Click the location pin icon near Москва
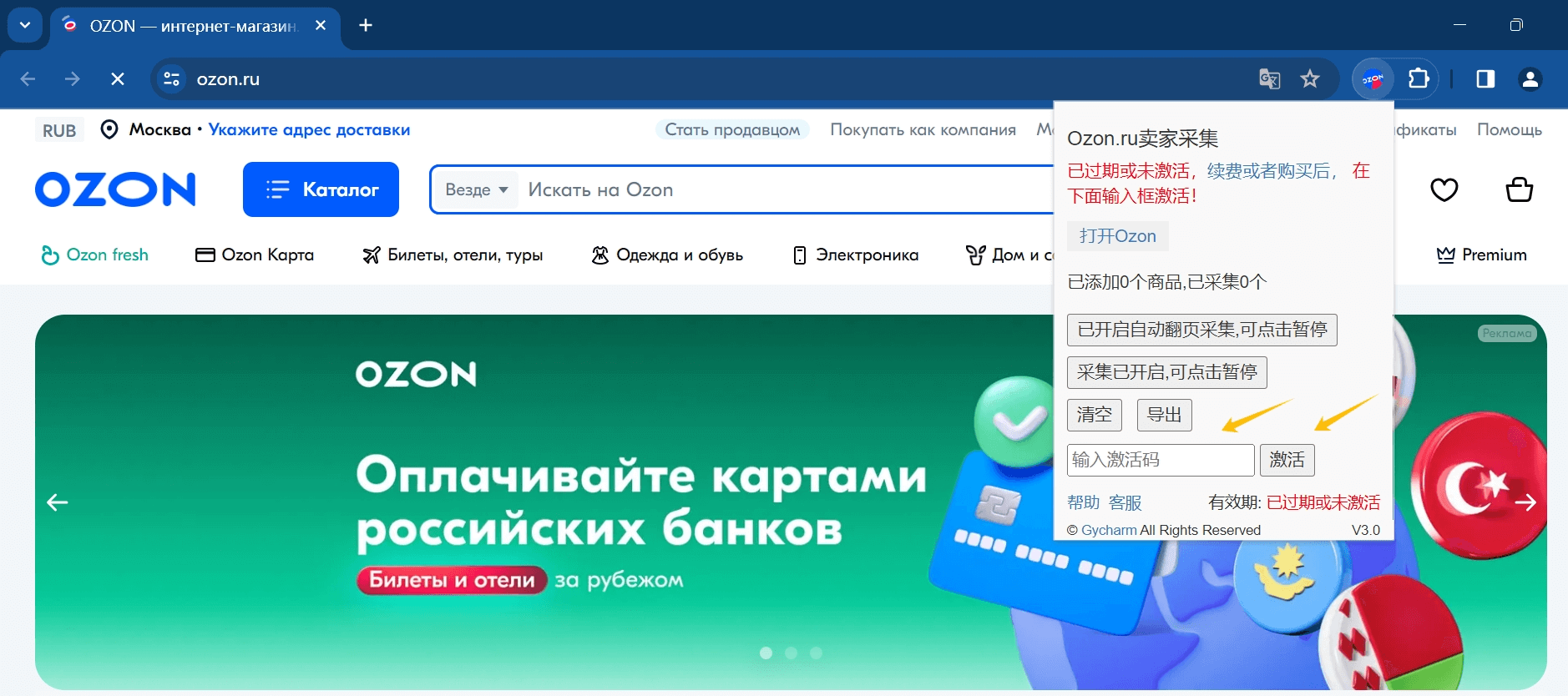Image resolution: width=1568 pixels, height=696 pixels. pos(109,129)
